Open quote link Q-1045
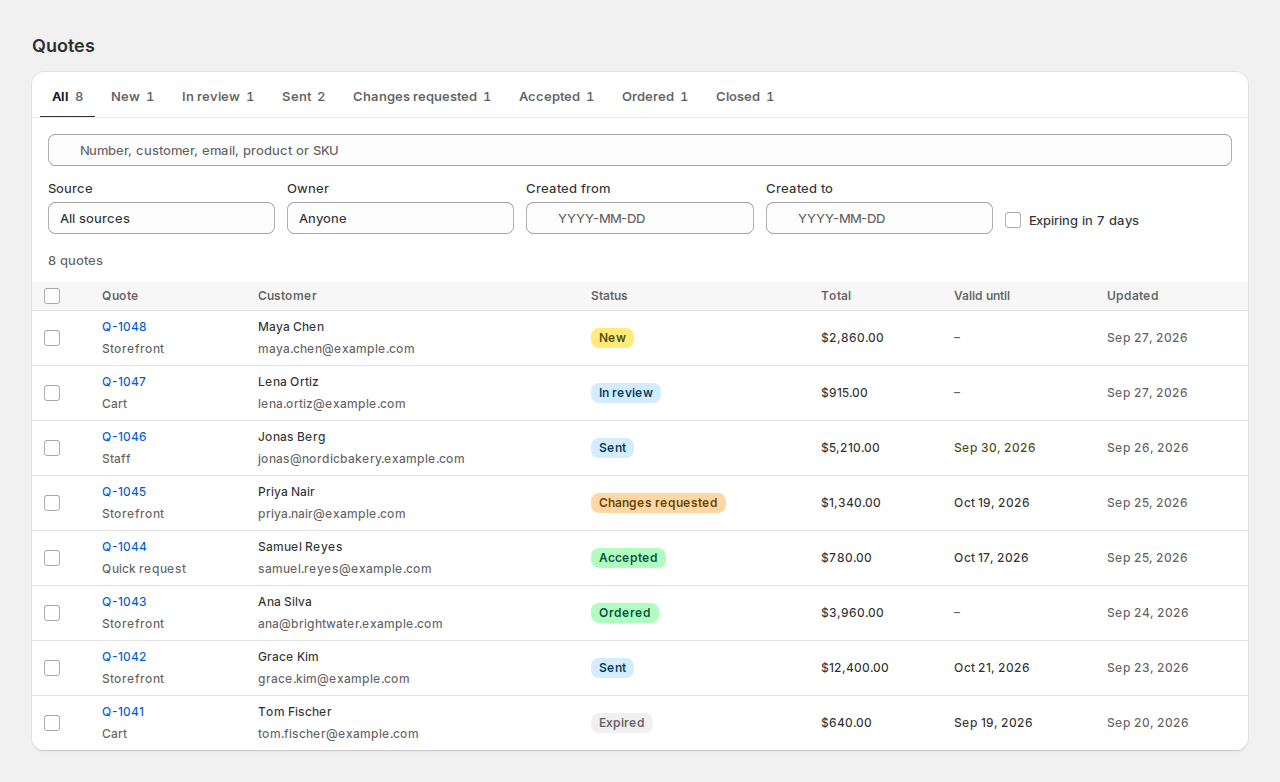The height and width of the screenshot is (782, 1280). click(x=124, y=492)
